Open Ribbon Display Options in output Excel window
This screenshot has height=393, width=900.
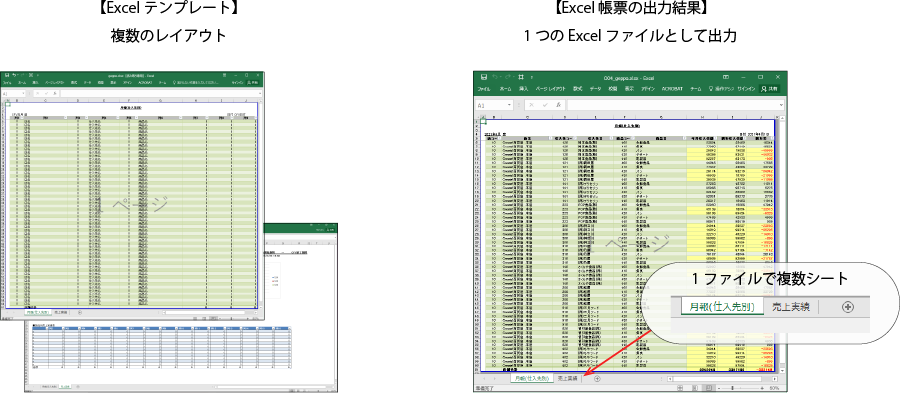pyautogui.click(x=726, y=77)
